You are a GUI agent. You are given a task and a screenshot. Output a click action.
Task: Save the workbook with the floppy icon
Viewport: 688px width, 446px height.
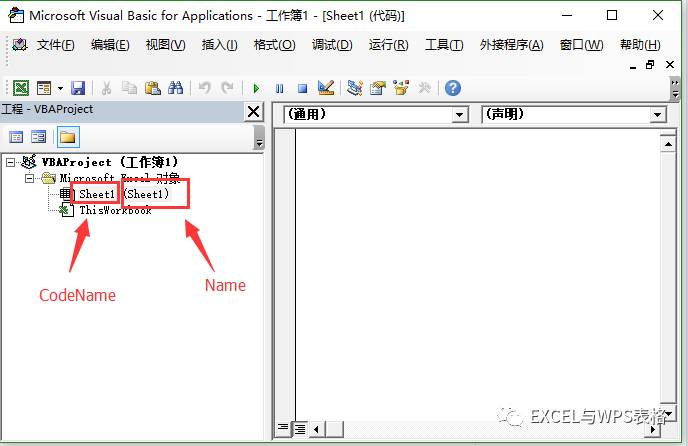pyautogui.click(x=78, y=88)
